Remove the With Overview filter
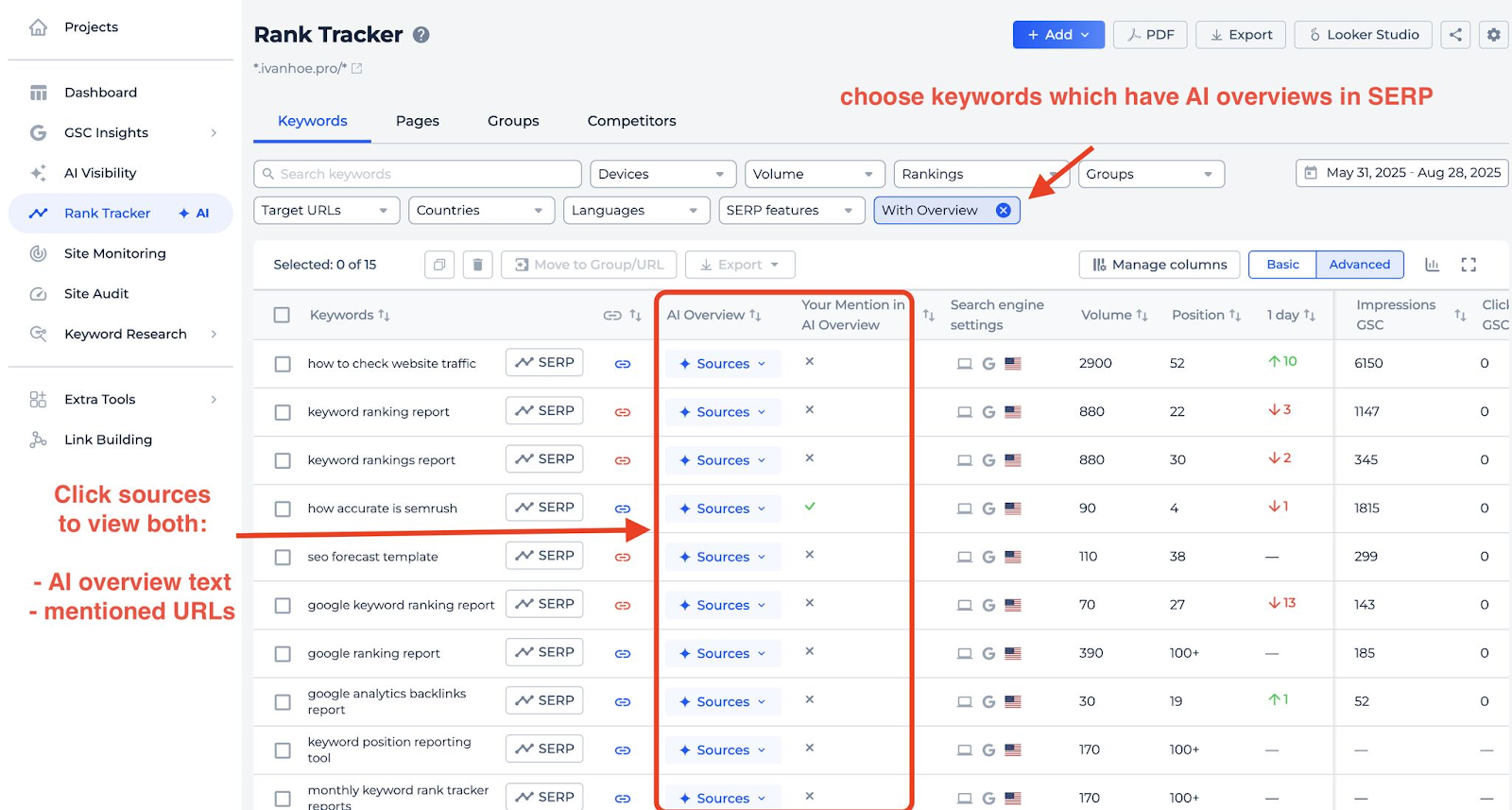1512x810 pixels. click(x=1004, y=211)
